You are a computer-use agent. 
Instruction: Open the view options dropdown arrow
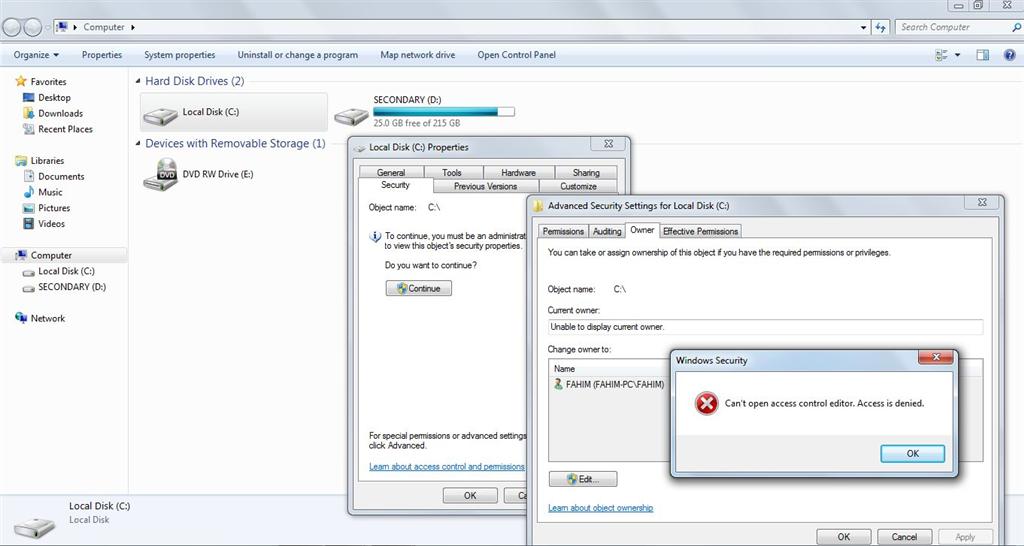[x=957, y=56]
